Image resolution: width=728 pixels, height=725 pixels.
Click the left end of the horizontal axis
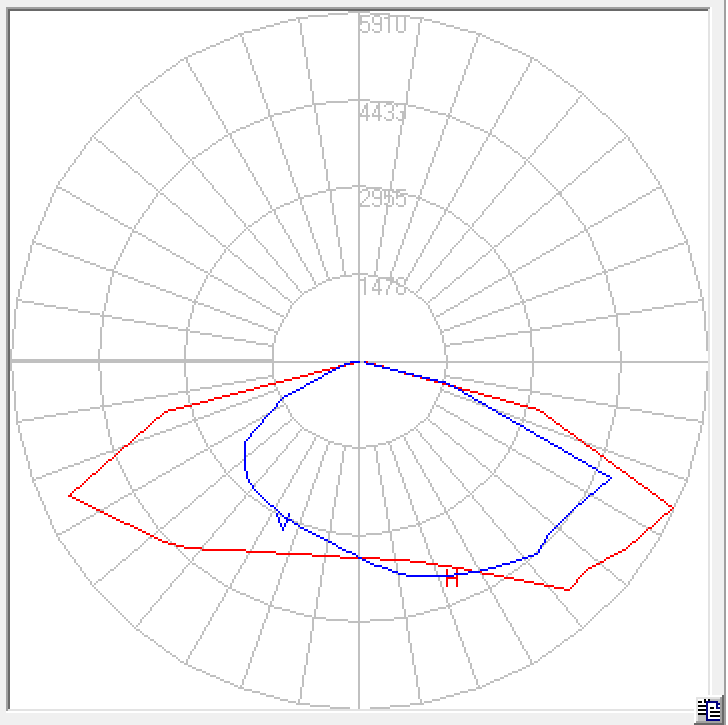[13, 361]
